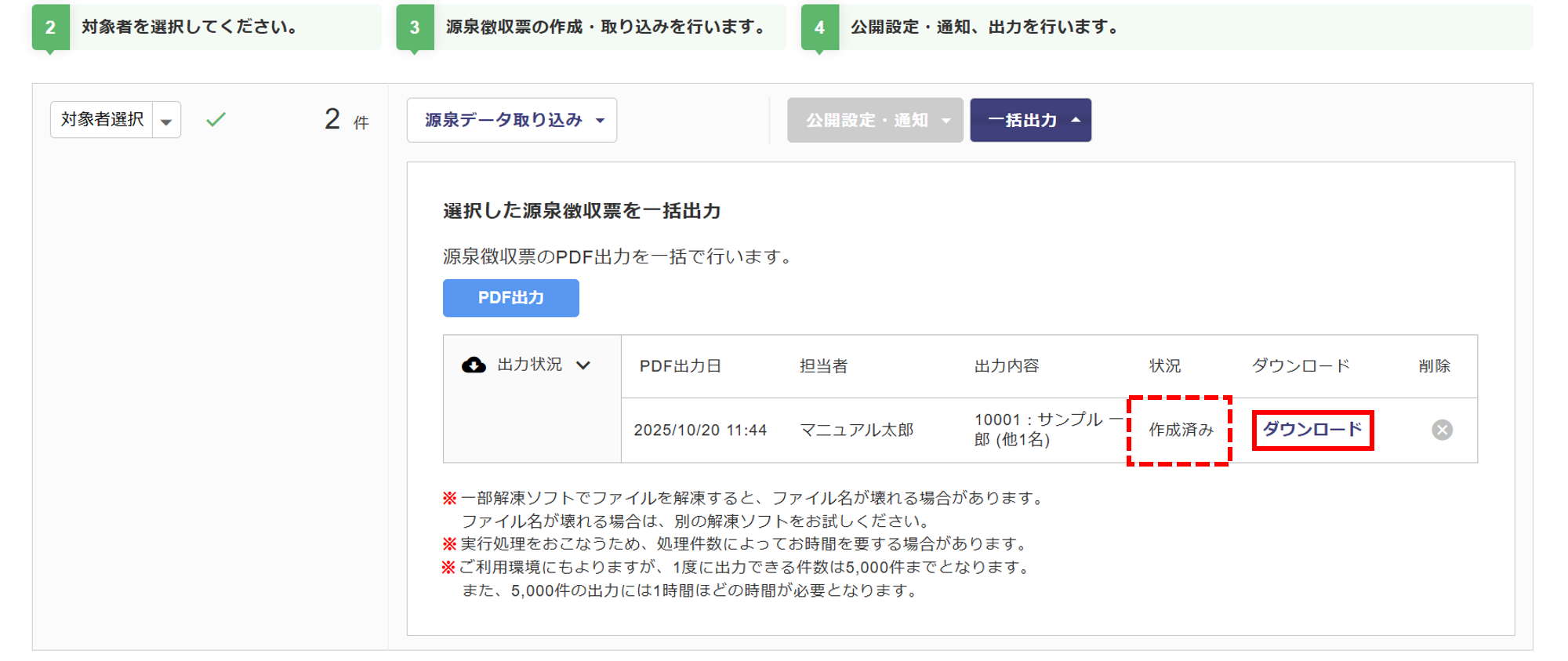Open the 公開設定・通知 dropdown
The height and width of the screenshot is (661, 1568).
click(874, 120)
